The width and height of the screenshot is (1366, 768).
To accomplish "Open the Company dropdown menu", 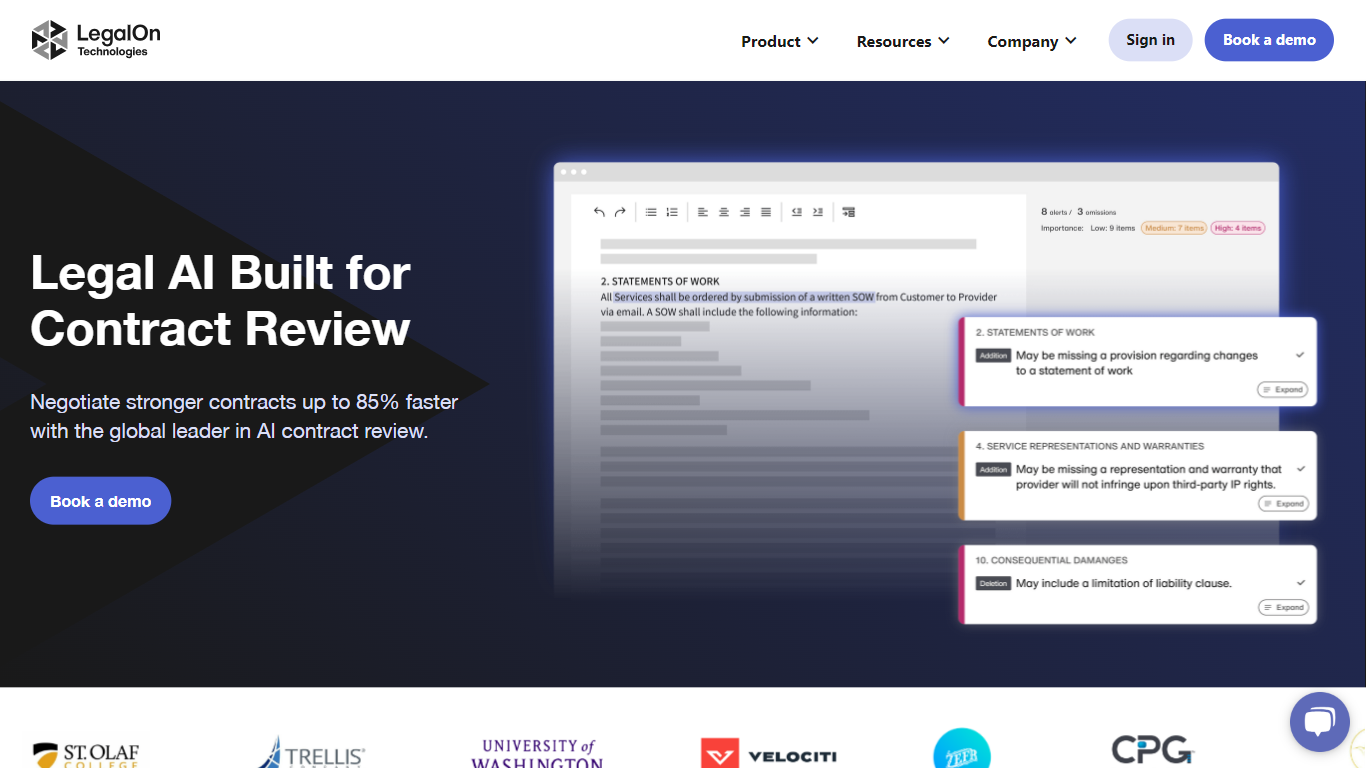I will (x=1032, y=41).
